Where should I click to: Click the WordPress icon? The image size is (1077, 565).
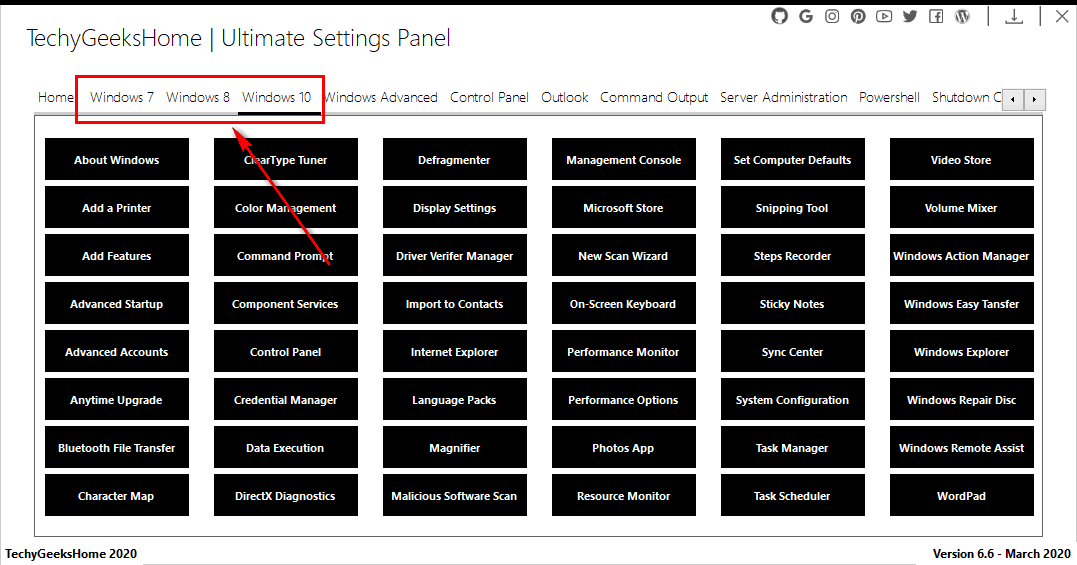click(962, 16)
